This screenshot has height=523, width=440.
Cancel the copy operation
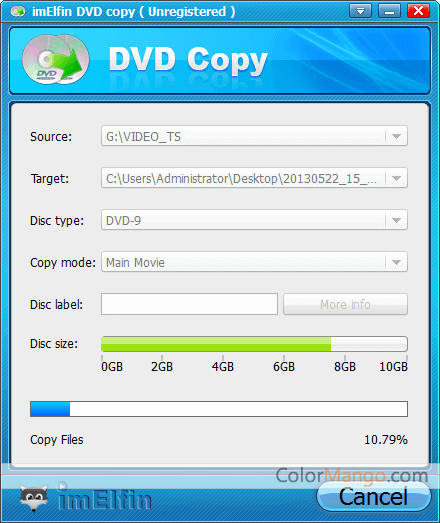point(374,497)
